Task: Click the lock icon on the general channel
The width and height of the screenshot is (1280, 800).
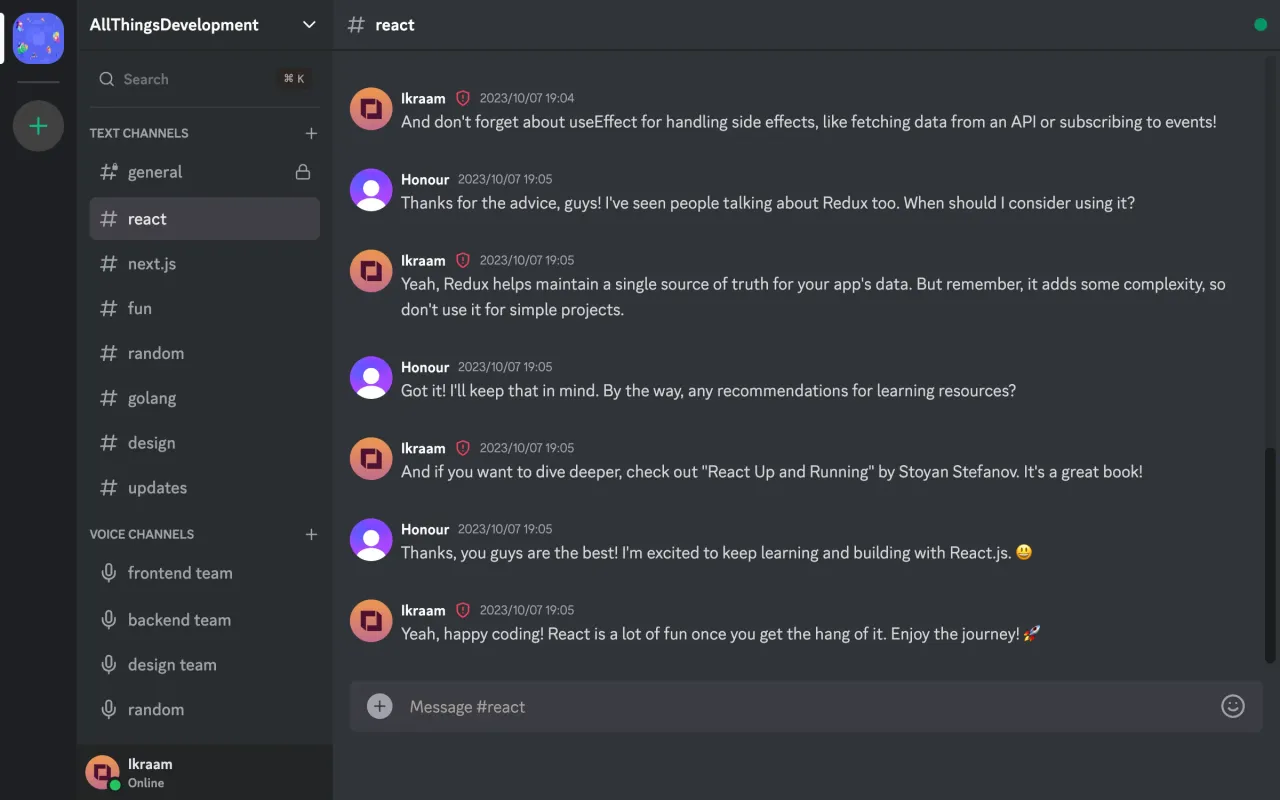Action: click(x=302, y=171)
